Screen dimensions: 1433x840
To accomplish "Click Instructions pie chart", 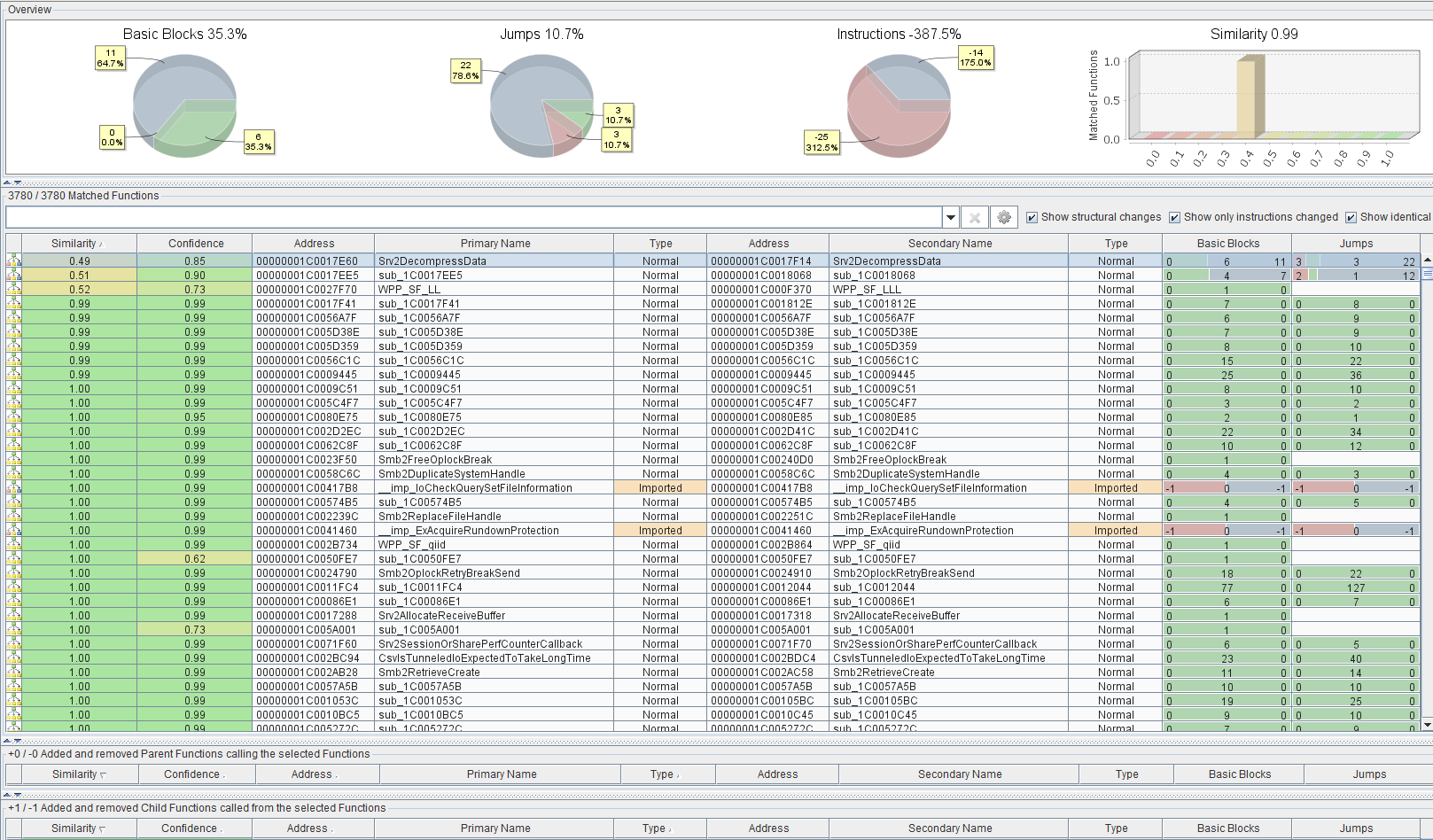I will point(899,105).
